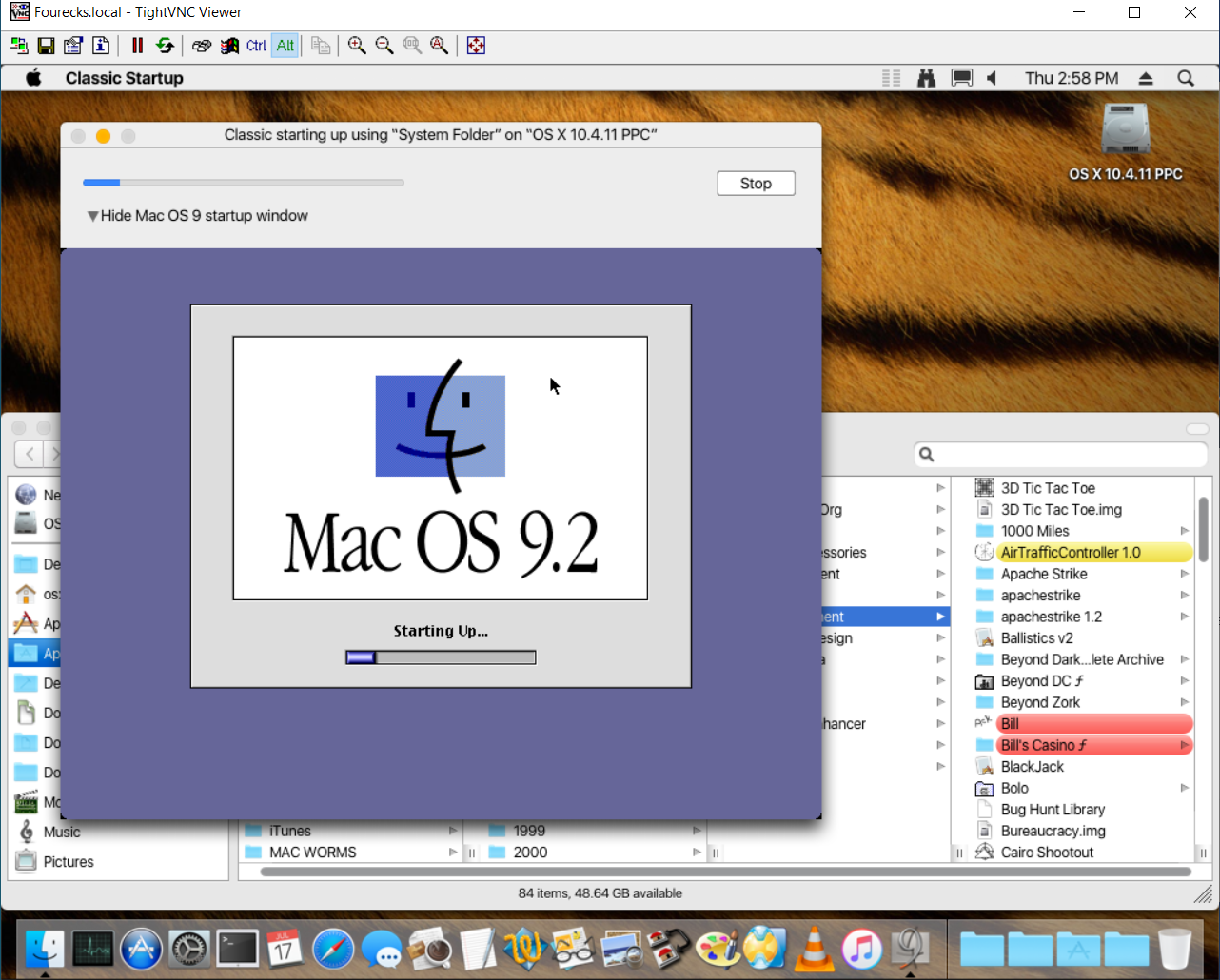Select Bureaucracy.img file
1220x980 pixels.
tap(1053, 832)
